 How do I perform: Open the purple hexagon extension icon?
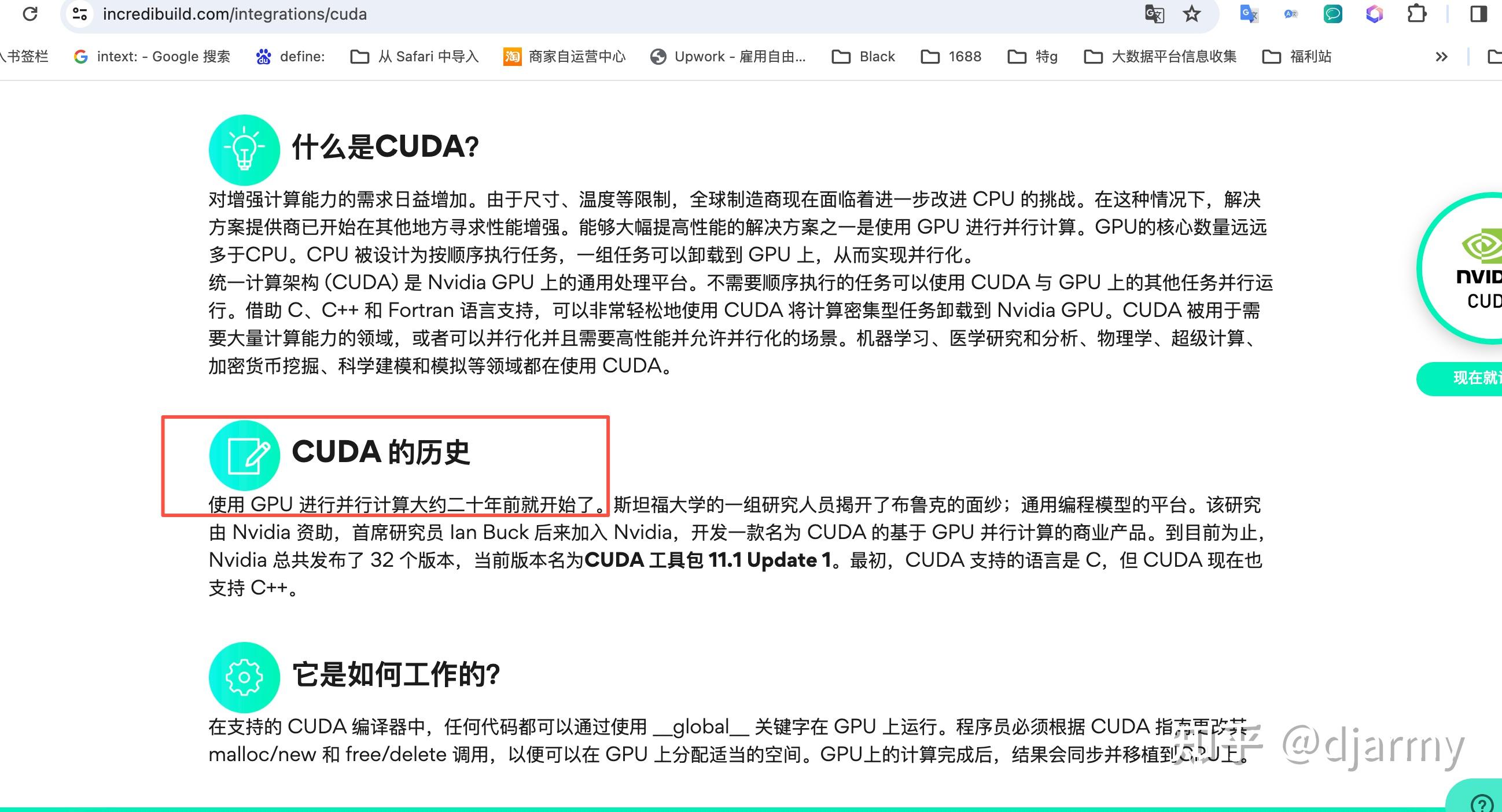pyautogui.click(x=1374, y=14)
